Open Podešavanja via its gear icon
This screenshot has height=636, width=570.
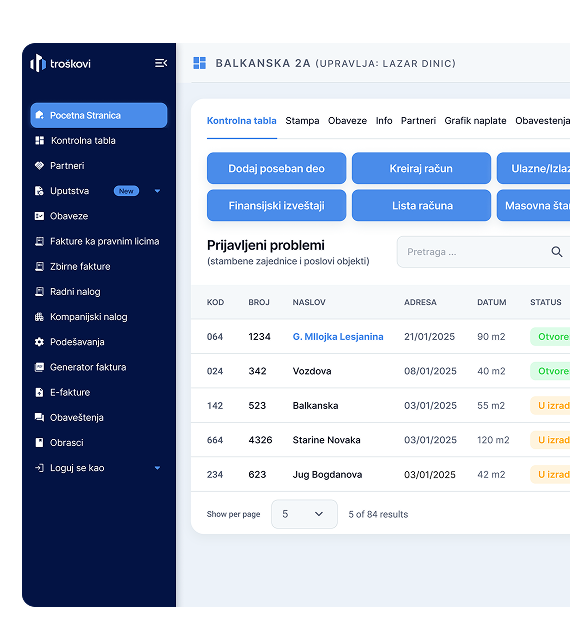39,342
